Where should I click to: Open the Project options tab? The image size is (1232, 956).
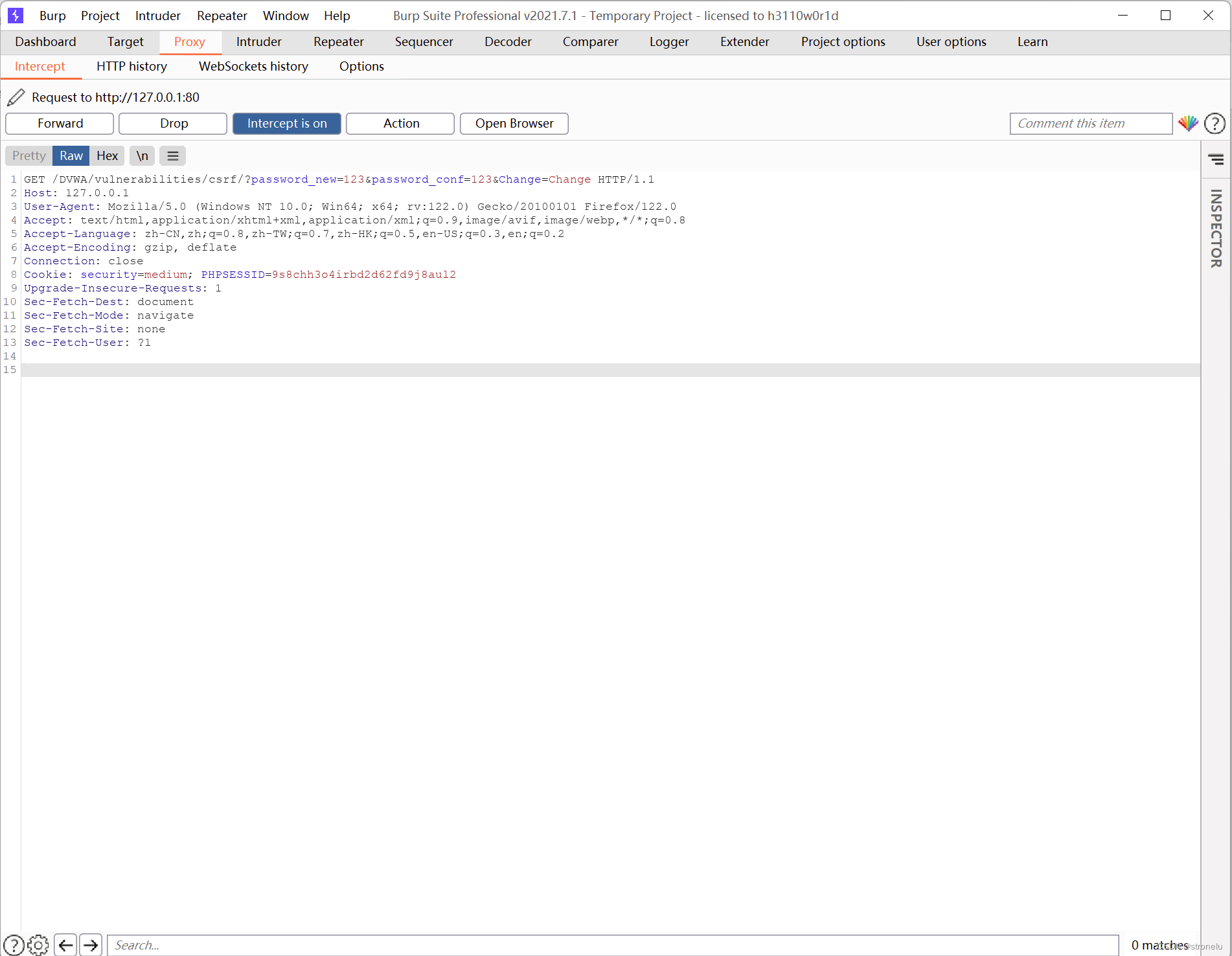point(843,41)
